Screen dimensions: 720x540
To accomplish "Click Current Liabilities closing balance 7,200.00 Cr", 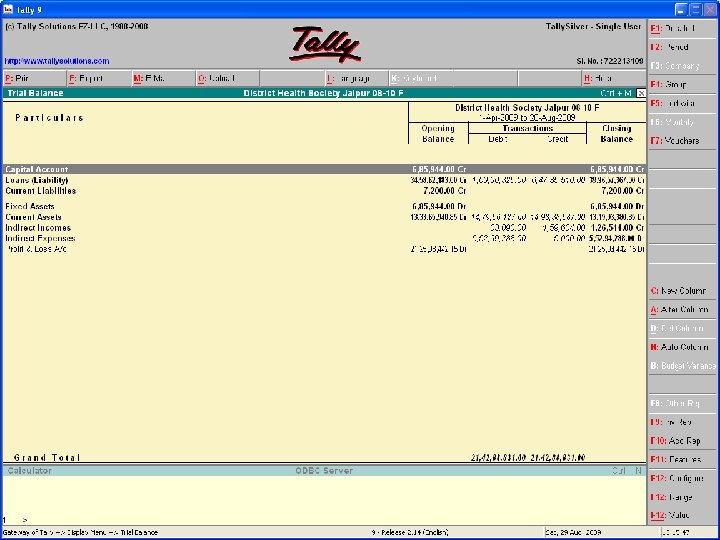I will coord(623,191).
